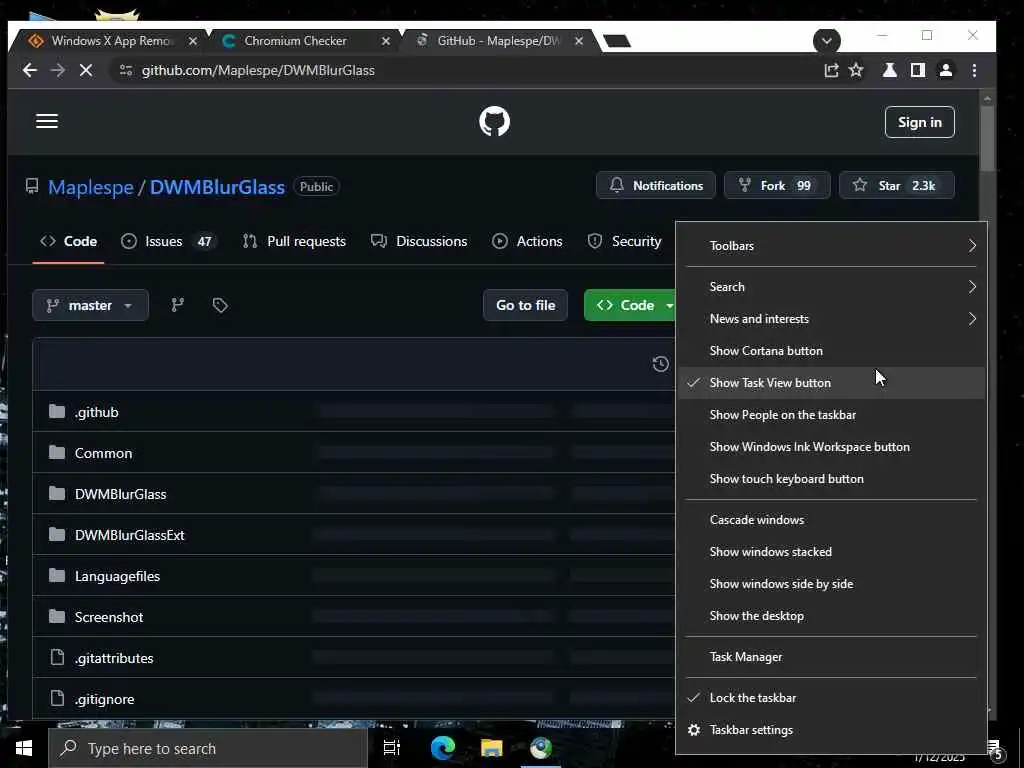This screenshot has height=768, width=1024.
Task: Click the Sign in button
Action: point(920,122)
